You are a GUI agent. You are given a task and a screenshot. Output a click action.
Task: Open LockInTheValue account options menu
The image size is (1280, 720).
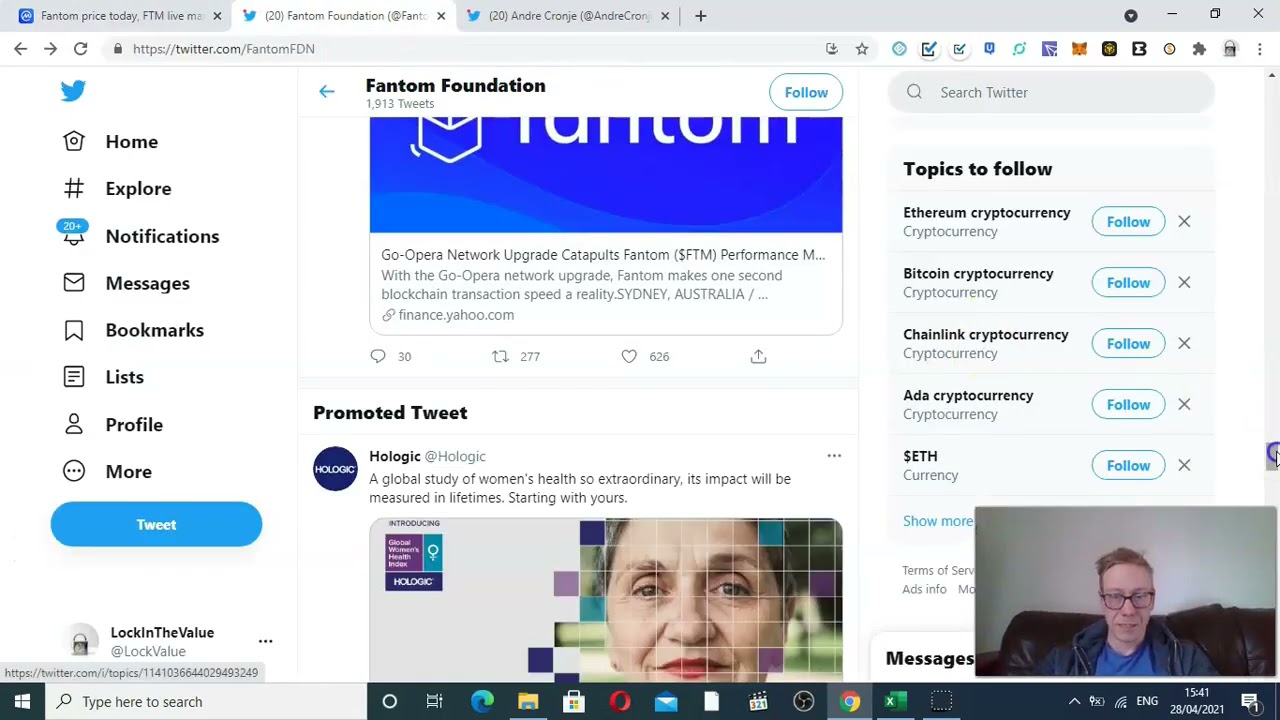(265, 641)
